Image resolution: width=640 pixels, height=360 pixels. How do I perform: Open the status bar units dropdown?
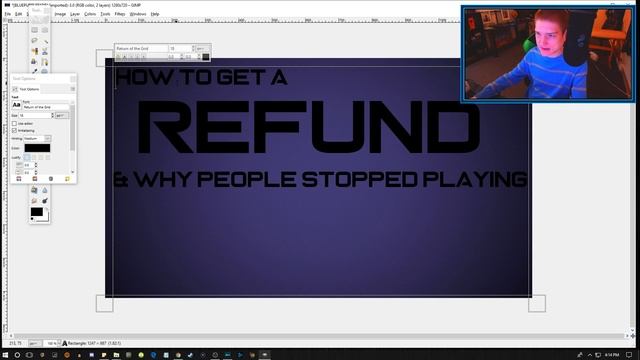[x=35, y=343]
